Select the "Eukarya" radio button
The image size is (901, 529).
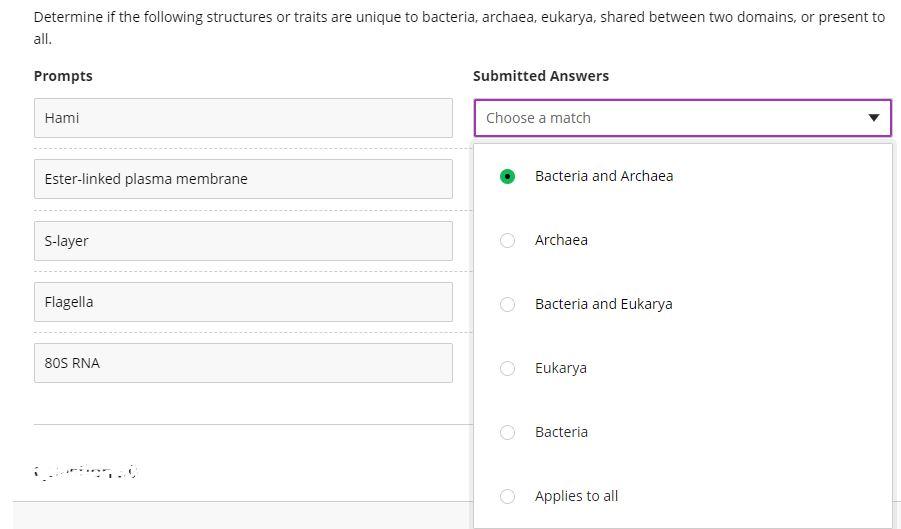(x=508, y=368)
